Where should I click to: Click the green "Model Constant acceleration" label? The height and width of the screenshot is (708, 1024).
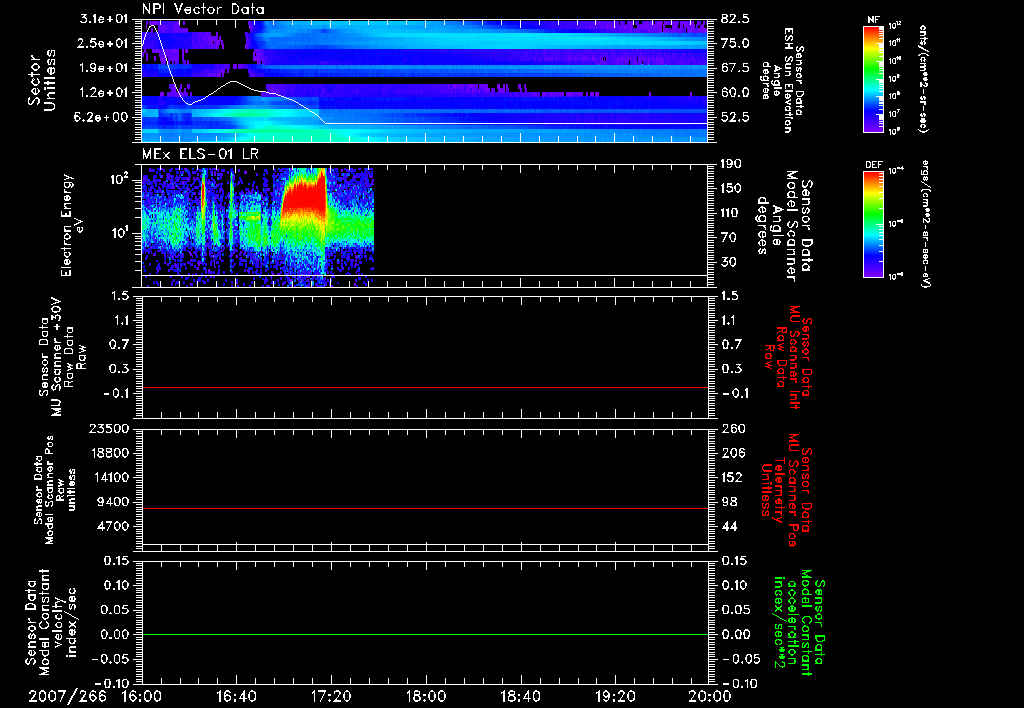[x=799, y=622]
